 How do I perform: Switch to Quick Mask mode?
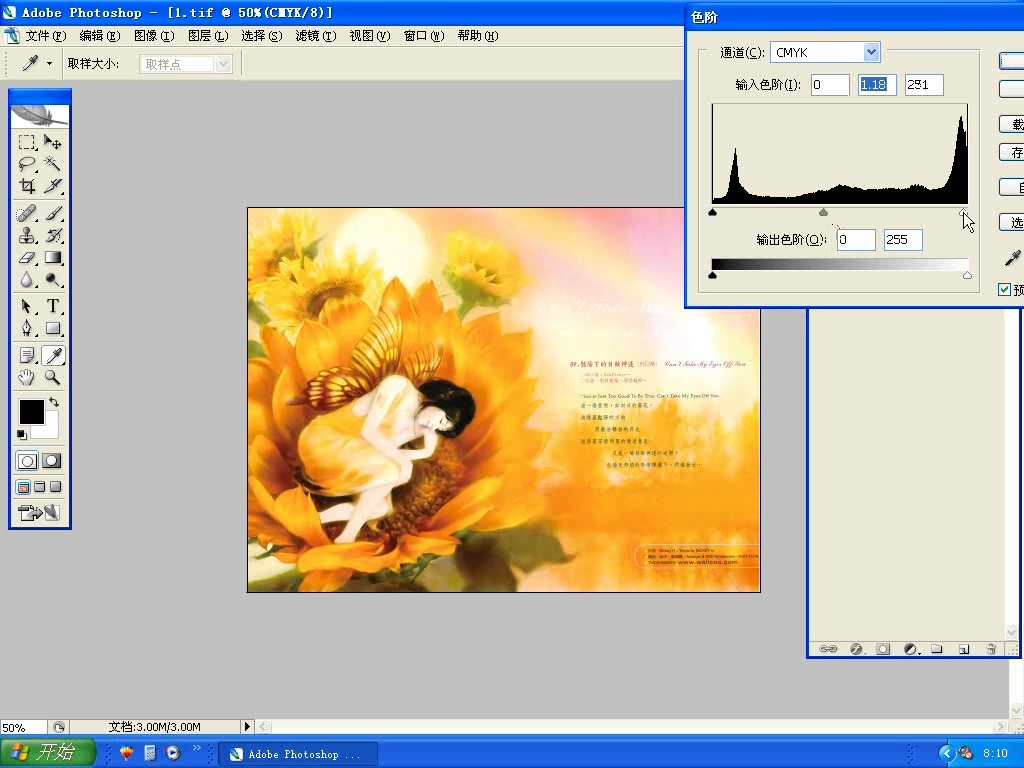pos(52,461)
